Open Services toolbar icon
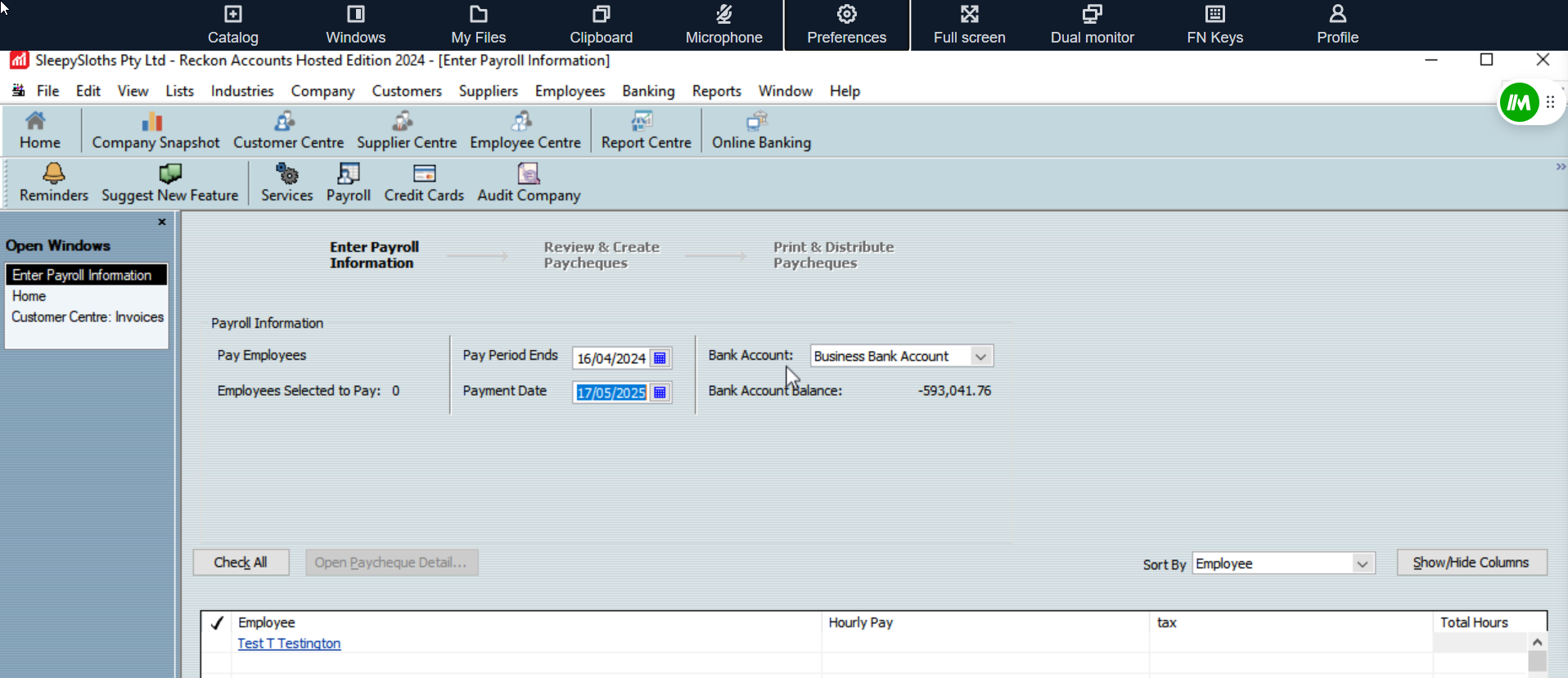 click(286, 183)
